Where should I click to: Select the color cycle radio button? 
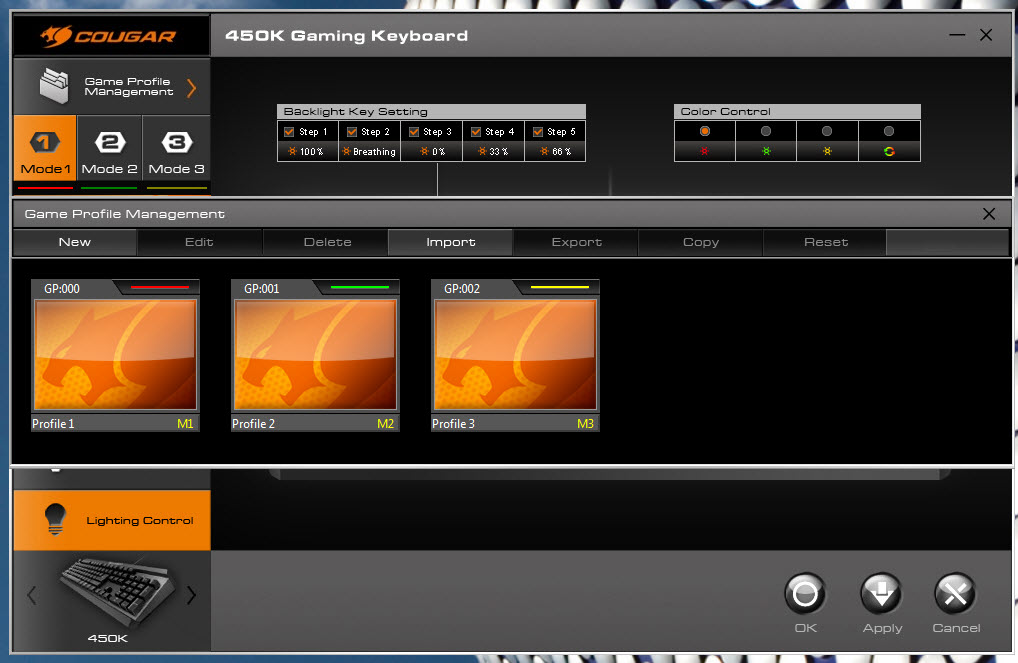889,131
